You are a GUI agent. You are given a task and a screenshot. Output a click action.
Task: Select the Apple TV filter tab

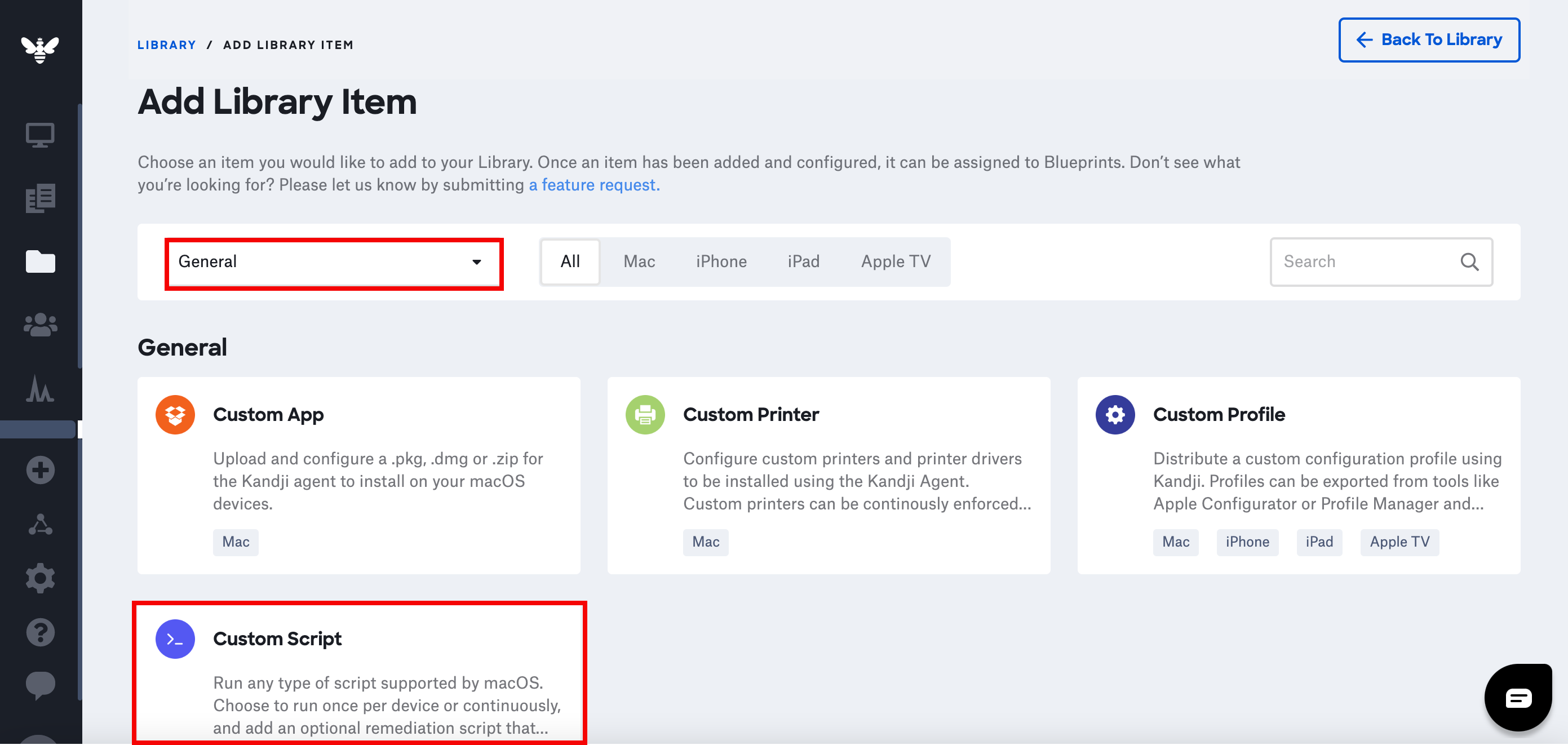pos(896,261)
